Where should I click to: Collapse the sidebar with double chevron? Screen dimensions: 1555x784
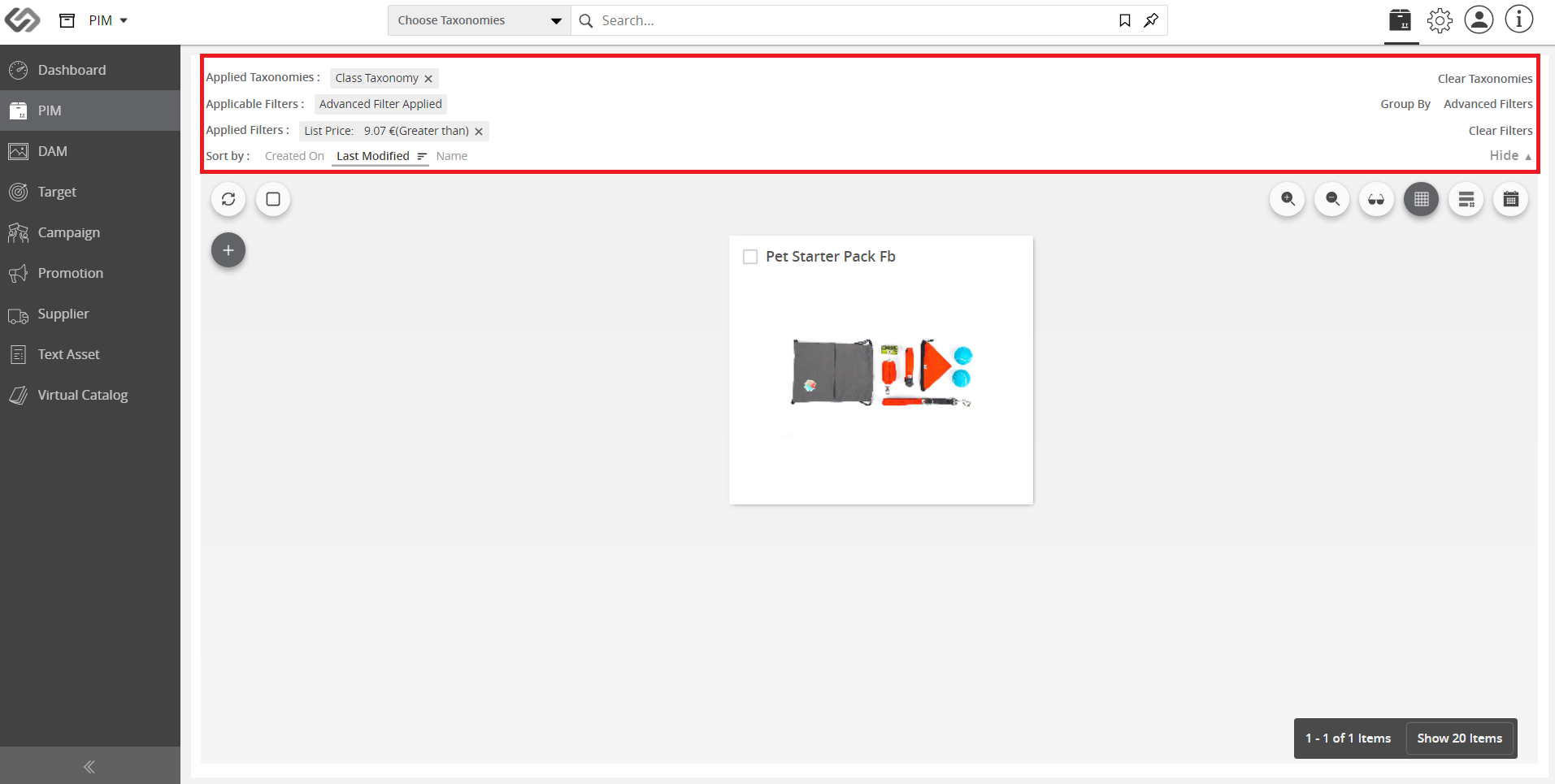click(89, 766)
